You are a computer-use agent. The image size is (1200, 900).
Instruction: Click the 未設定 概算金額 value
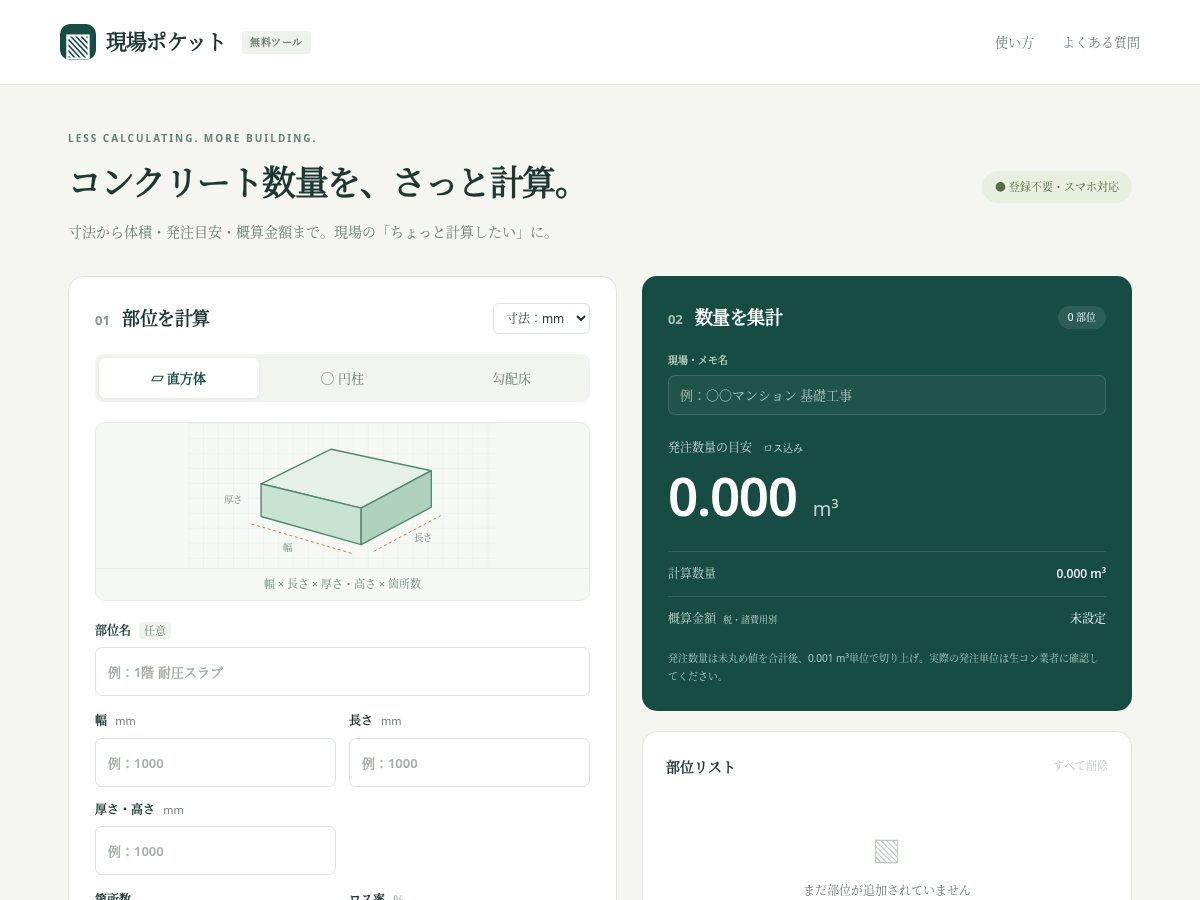1088,618
